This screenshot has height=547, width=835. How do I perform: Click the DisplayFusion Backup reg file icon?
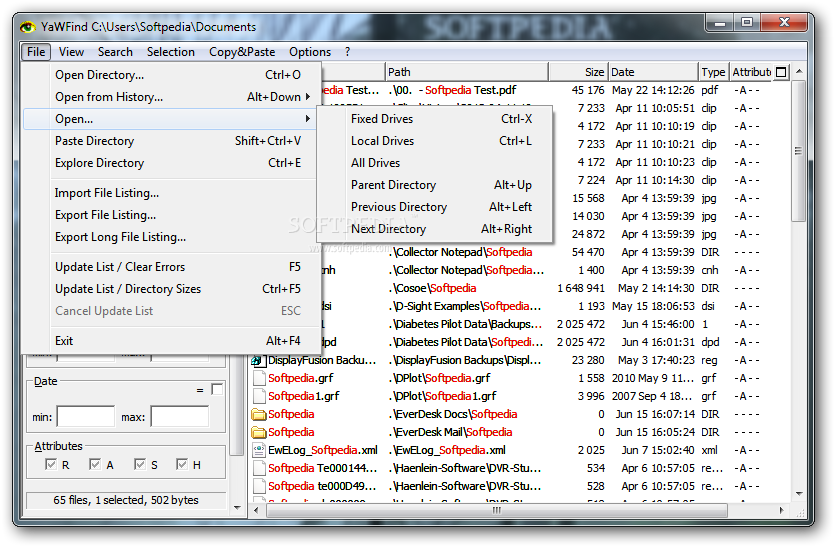coord(259,361)
